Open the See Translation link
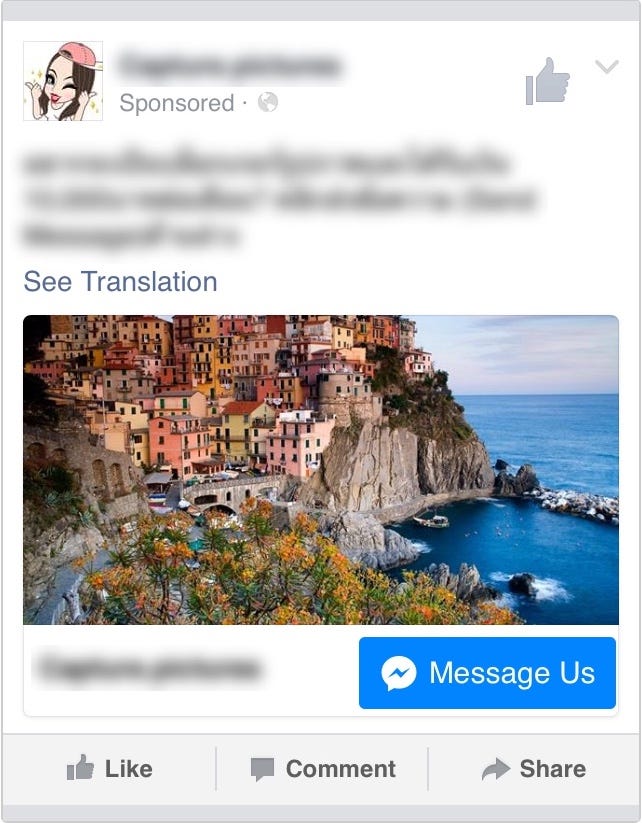642x823 pixels. [x=120, y=281]
